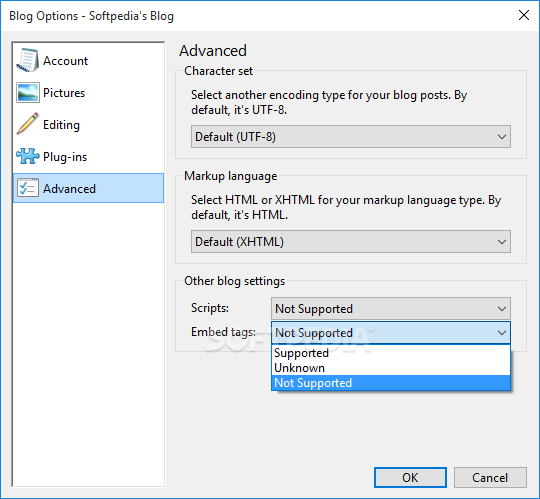540x499 pixels.
Task: Click the Advanced checklist icon
Action: click(28, 188)
